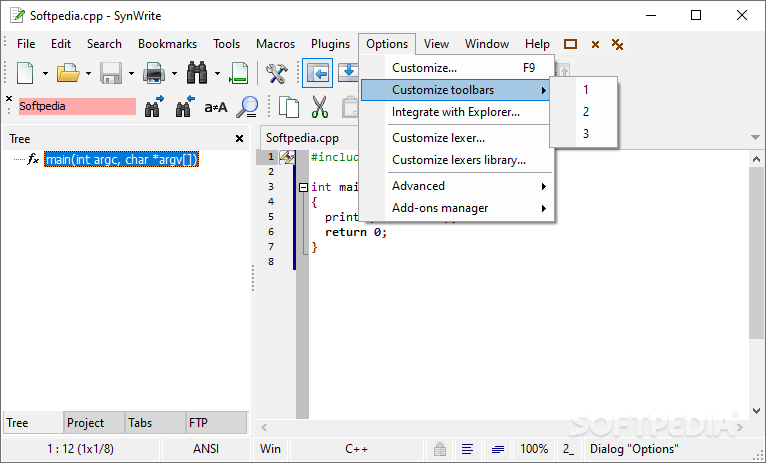766x463 pixels.
Task: Open setup via wrench and hammer icon
Action: pos(277,73)
